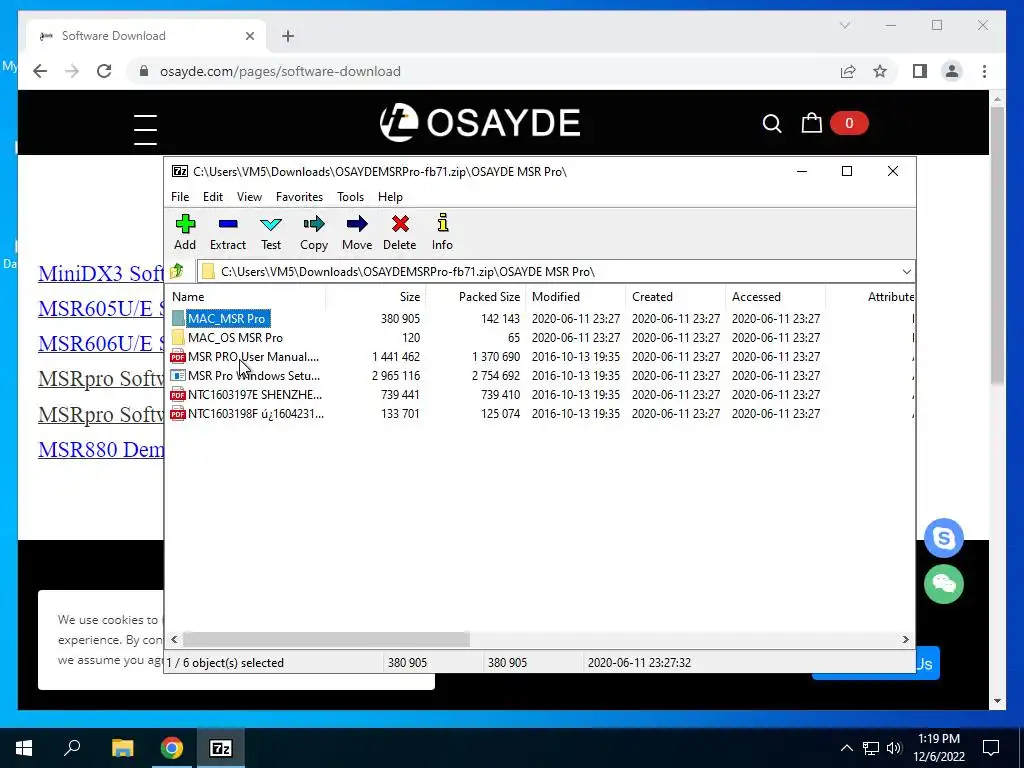This screenshot has width=1024, height=768.
Task: Sort by the Packed Size column
Action: point(475,296)
